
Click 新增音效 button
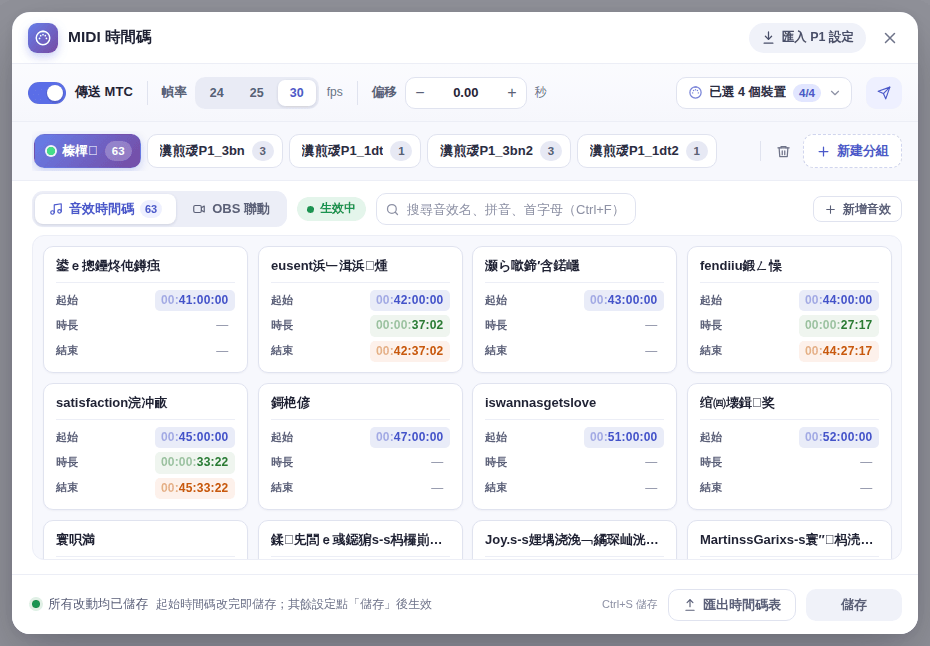(x=857, y=209)
